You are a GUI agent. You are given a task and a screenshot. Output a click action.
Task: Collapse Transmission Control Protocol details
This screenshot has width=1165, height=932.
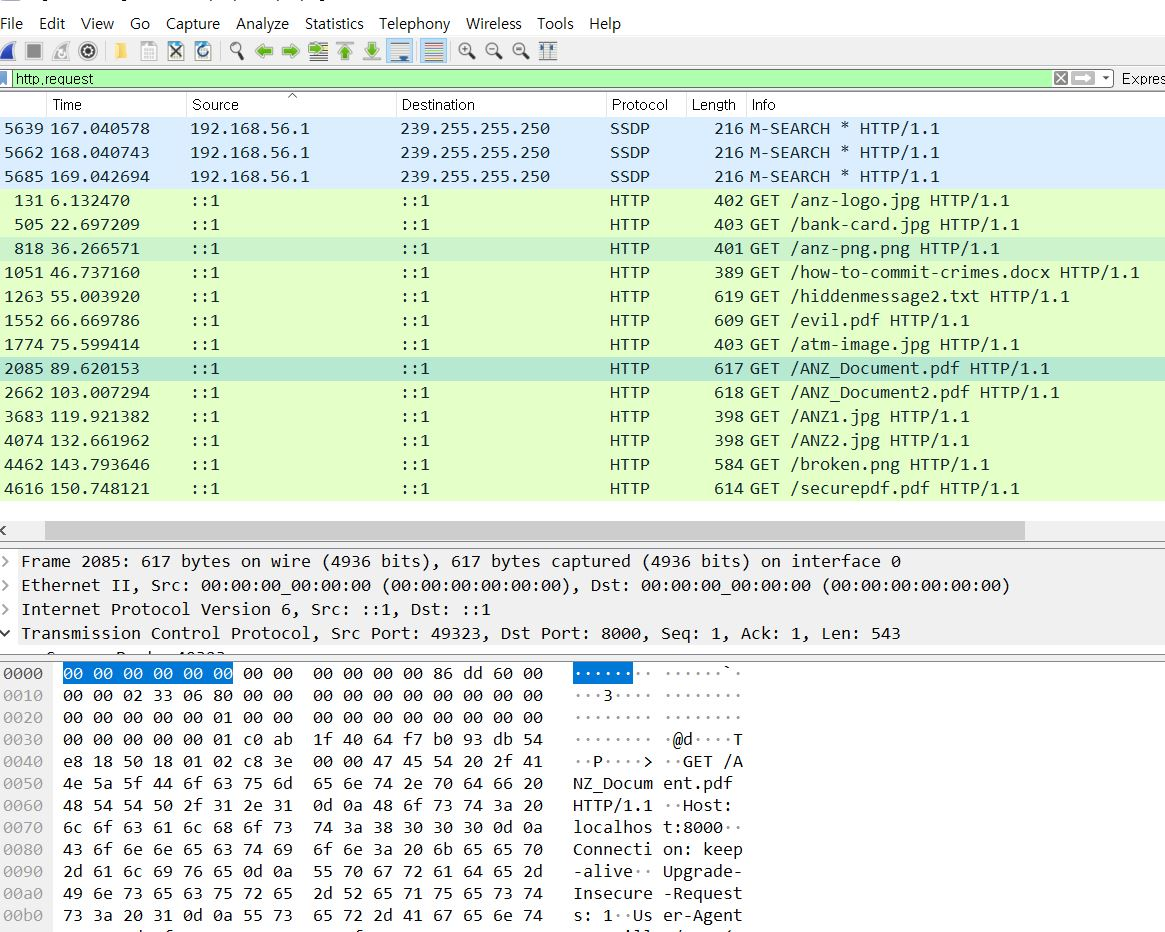pyautogui.click(x=6, y=633)
